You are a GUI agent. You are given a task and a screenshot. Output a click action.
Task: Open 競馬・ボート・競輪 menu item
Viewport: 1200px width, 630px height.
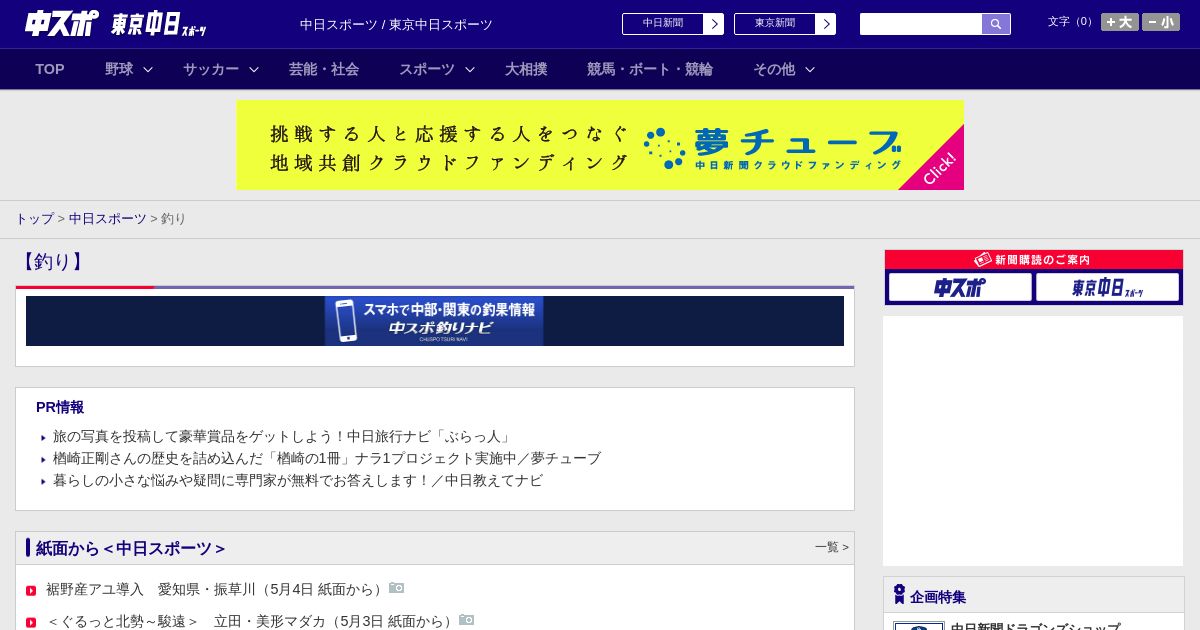[x=650, y=69]
